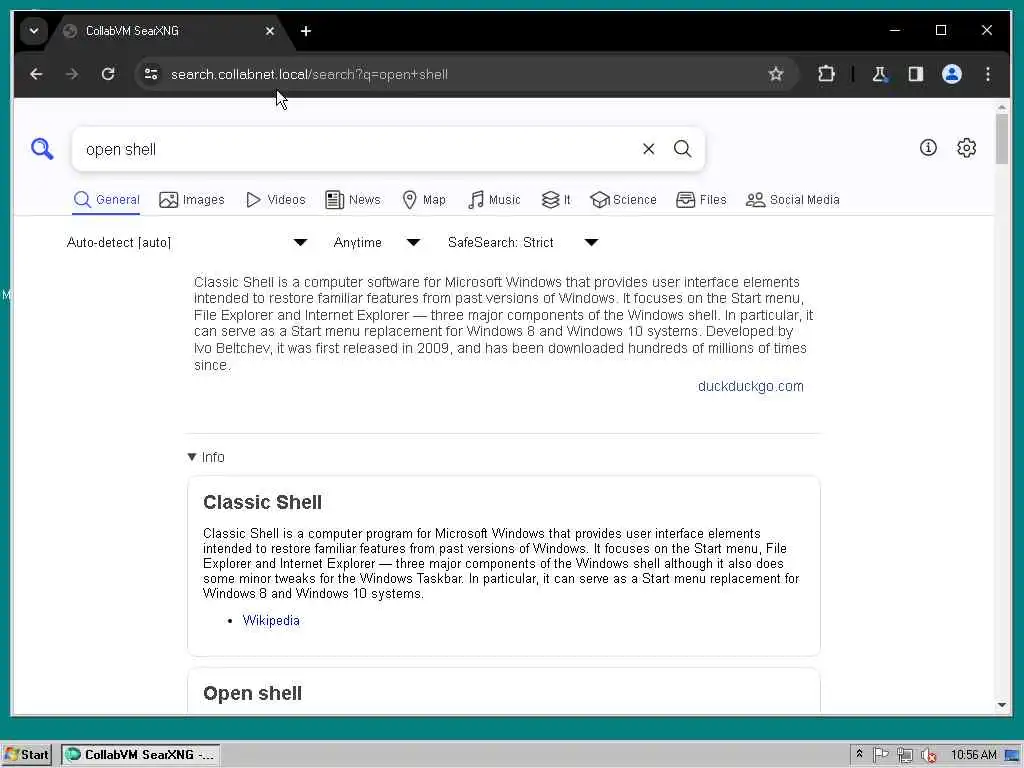
Task: Switch to the Videos search tab
Action: [276, 200]
